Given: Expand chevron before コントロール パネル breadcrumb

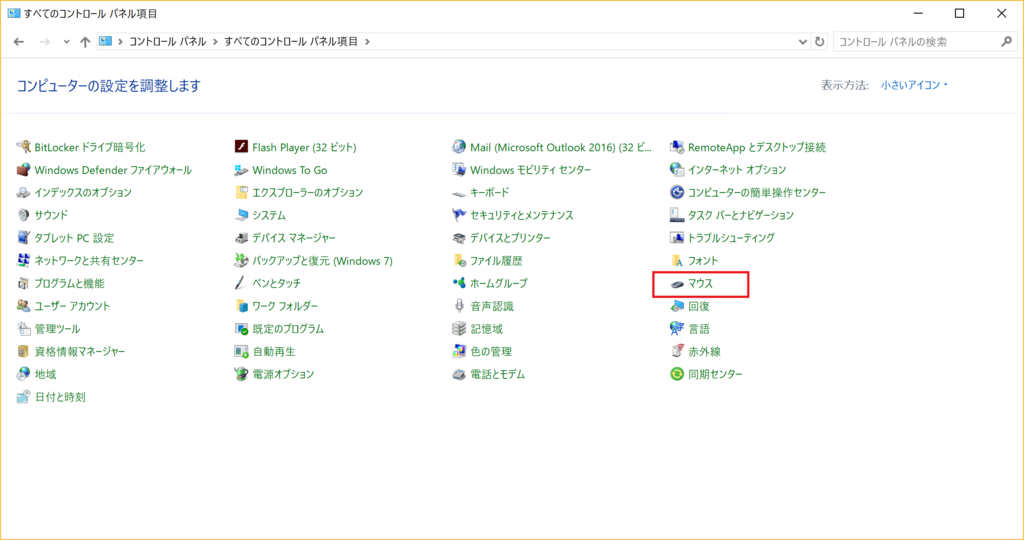Looking at the screenshot, I should point(120,42).
